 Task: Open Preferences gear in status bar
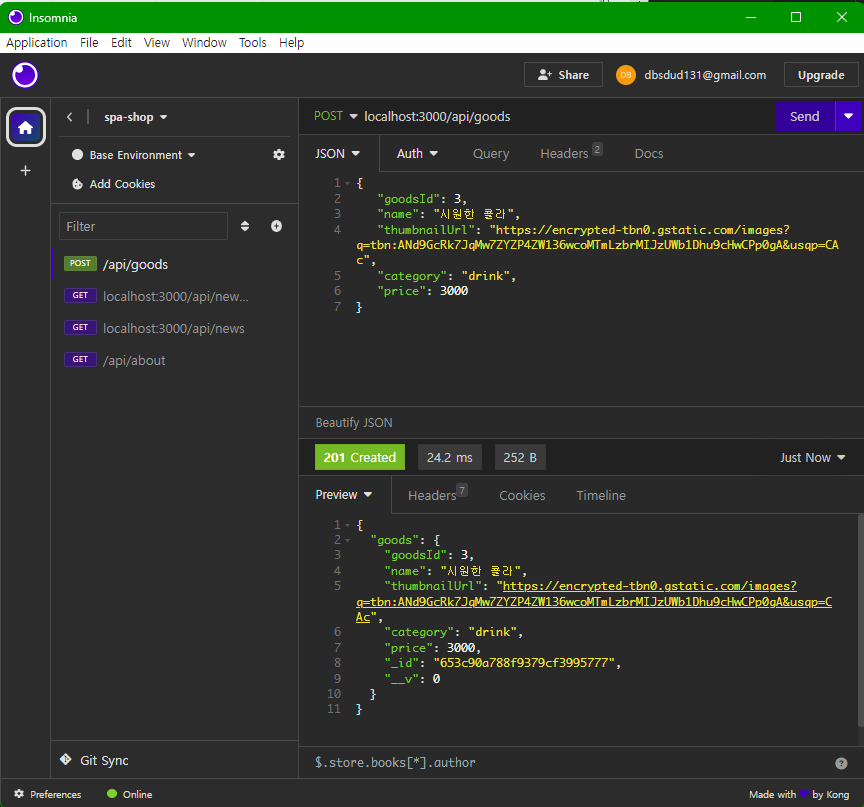(x=19, y=794)
